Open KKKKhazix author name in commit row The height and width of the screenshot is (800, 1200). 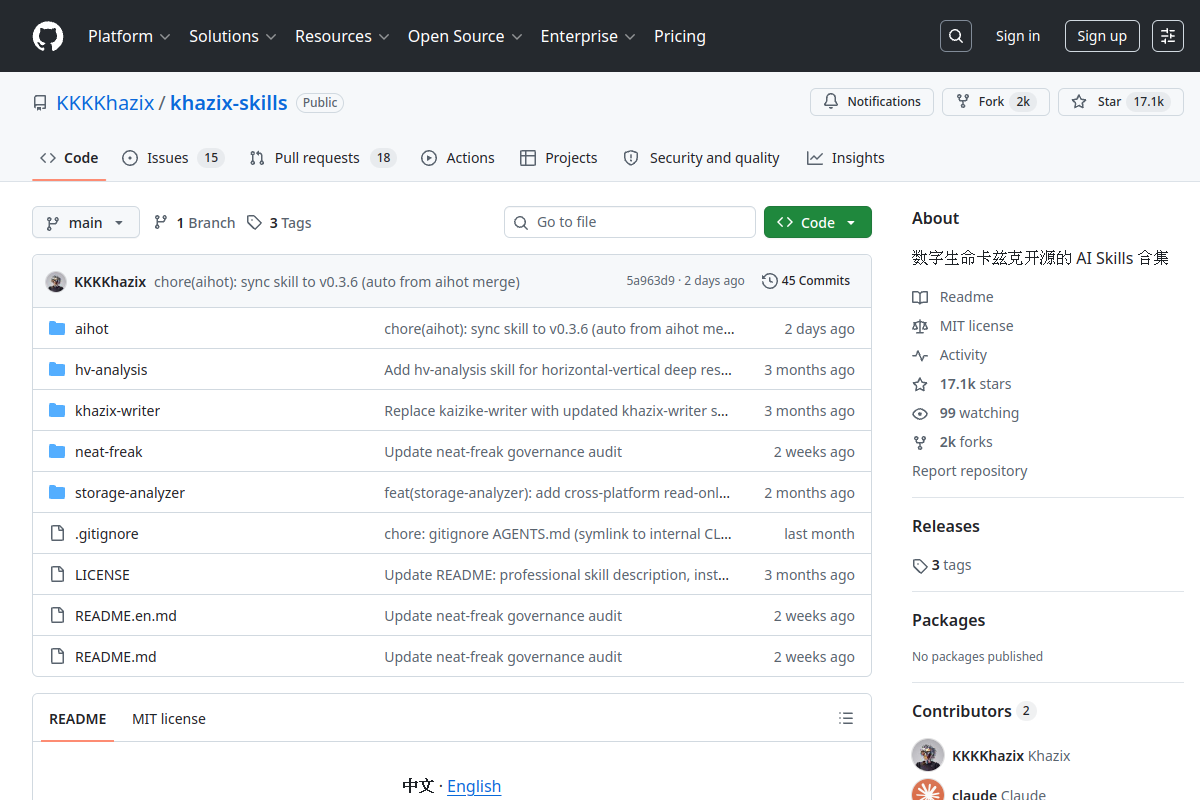coord(110,282)
